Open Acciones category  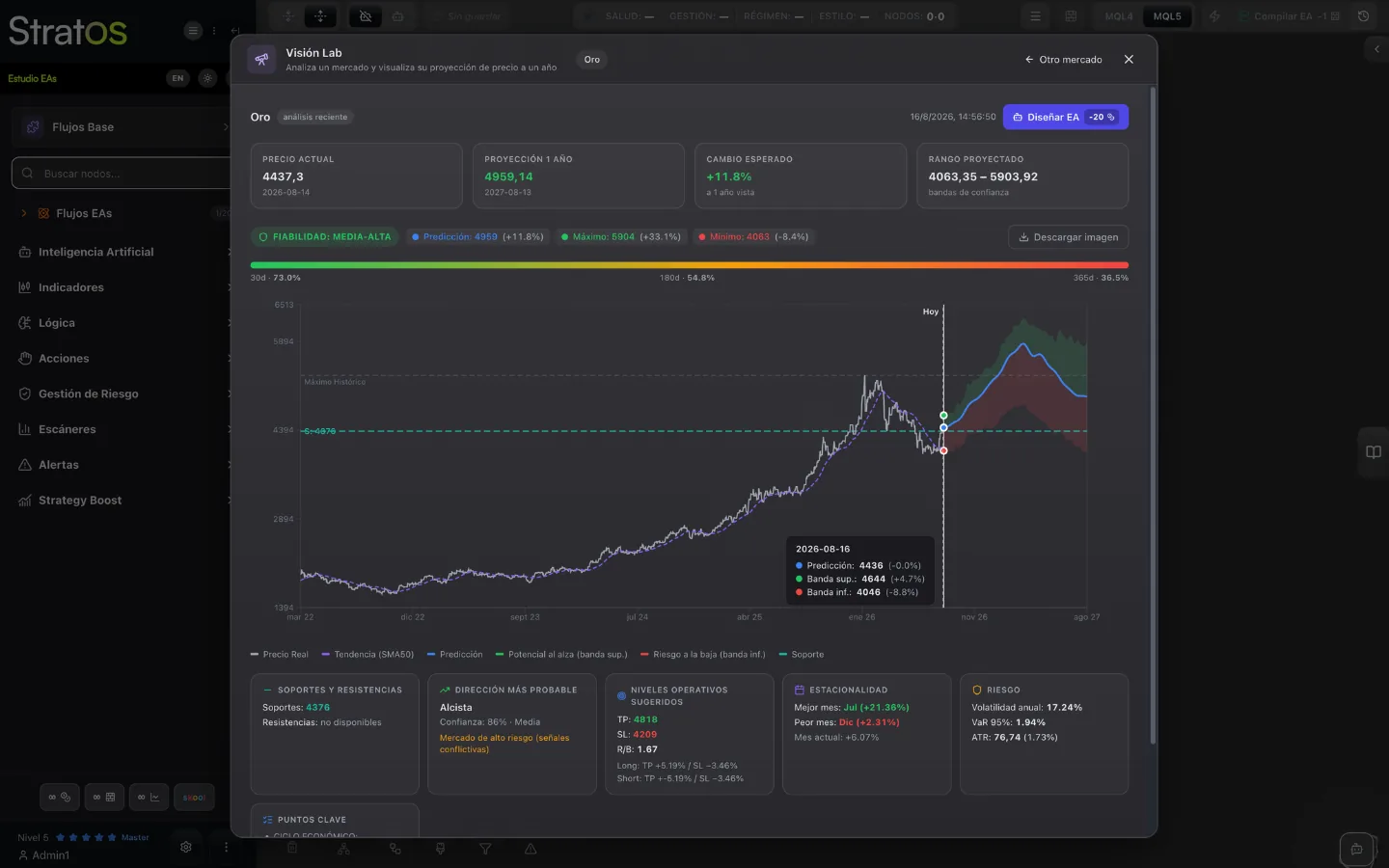click(121, 359)
